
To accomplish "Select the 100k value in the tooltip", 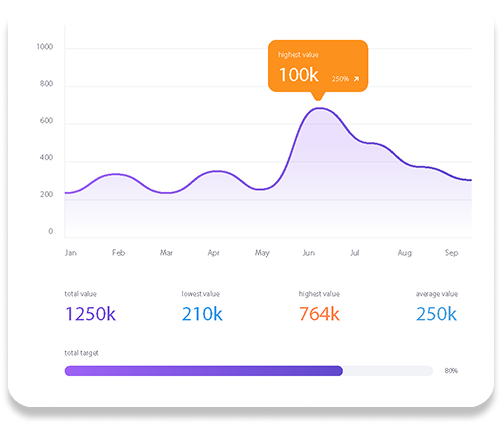I will [298, 74].
